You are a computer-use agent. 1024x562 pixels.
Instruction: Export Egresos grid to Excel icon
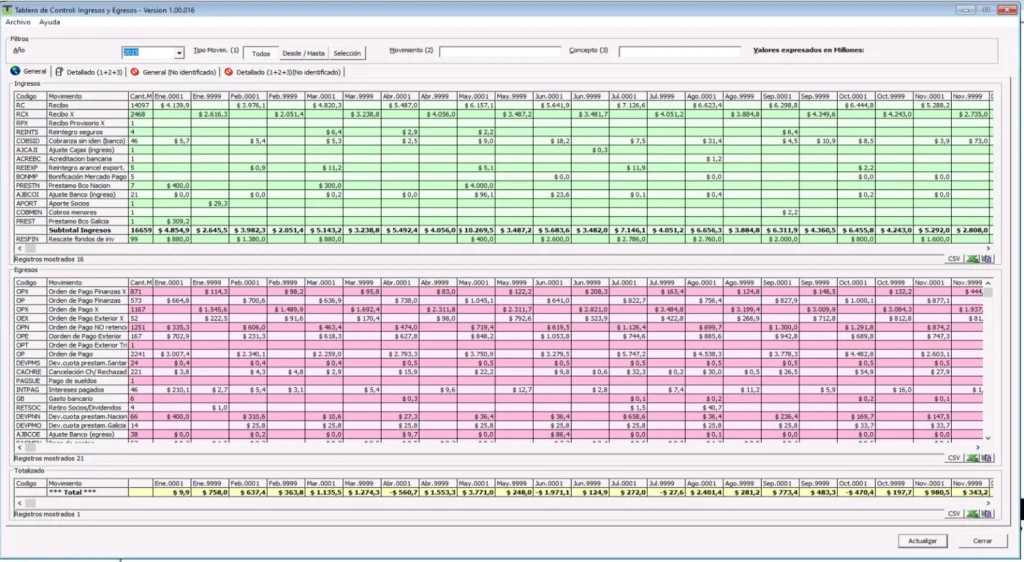[971, 457]
